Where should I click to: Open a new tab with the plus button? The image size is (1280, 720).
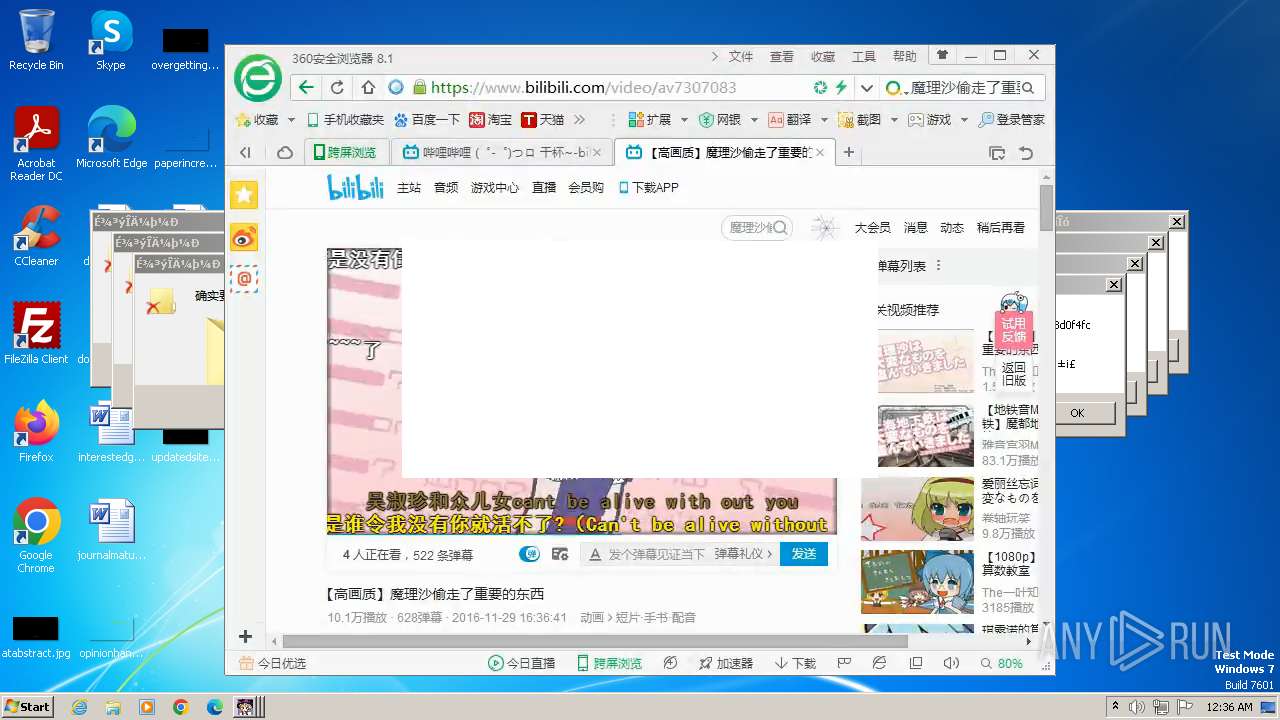click(x=849, y=152)
